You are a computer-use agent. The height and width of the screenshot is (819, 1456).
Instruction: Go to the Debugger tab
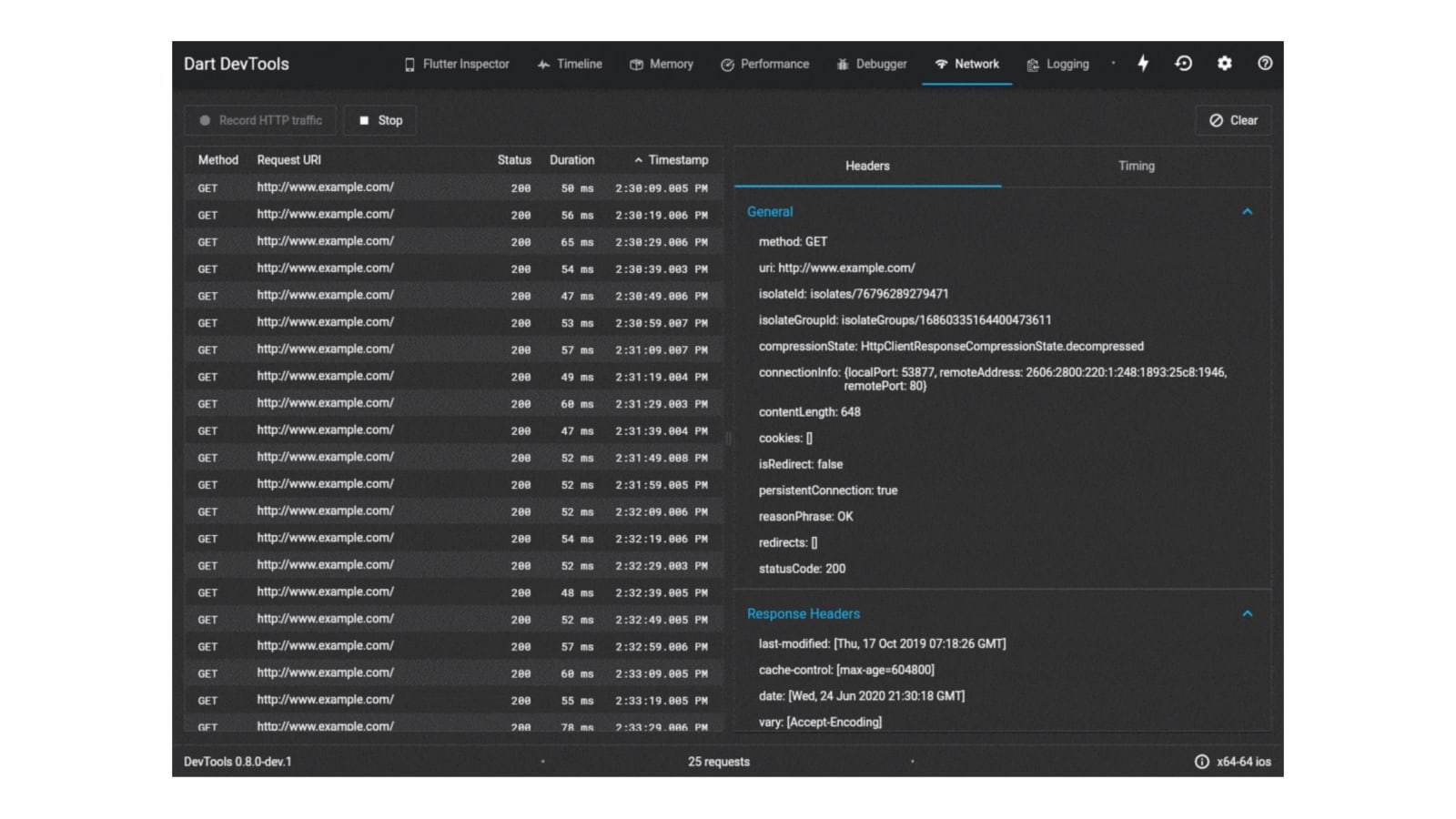pos(872,64)
